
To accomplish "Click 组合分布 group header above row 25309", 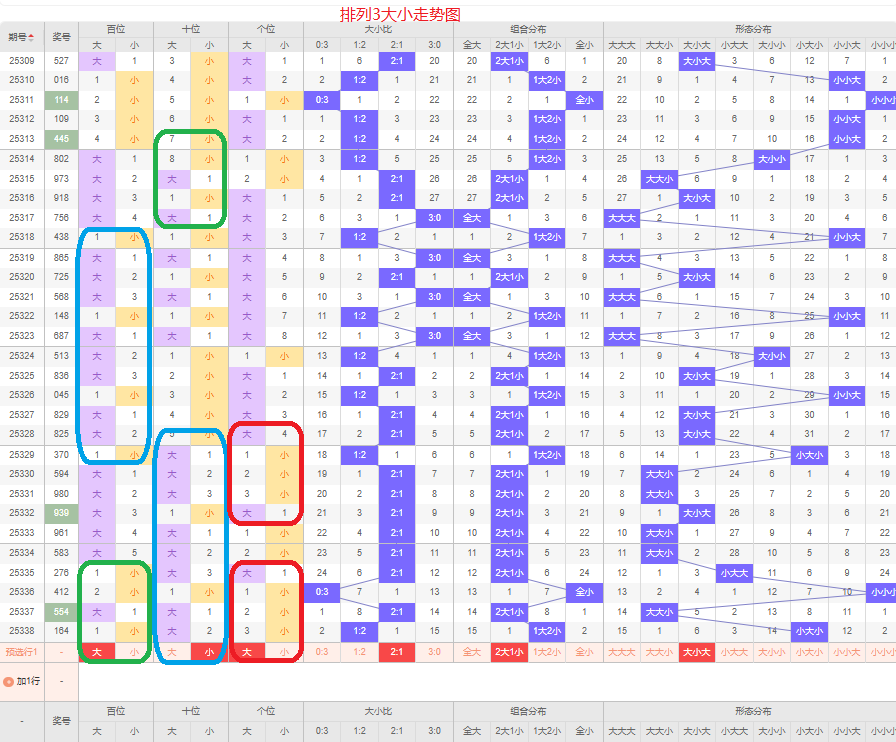I will [528, 29].
